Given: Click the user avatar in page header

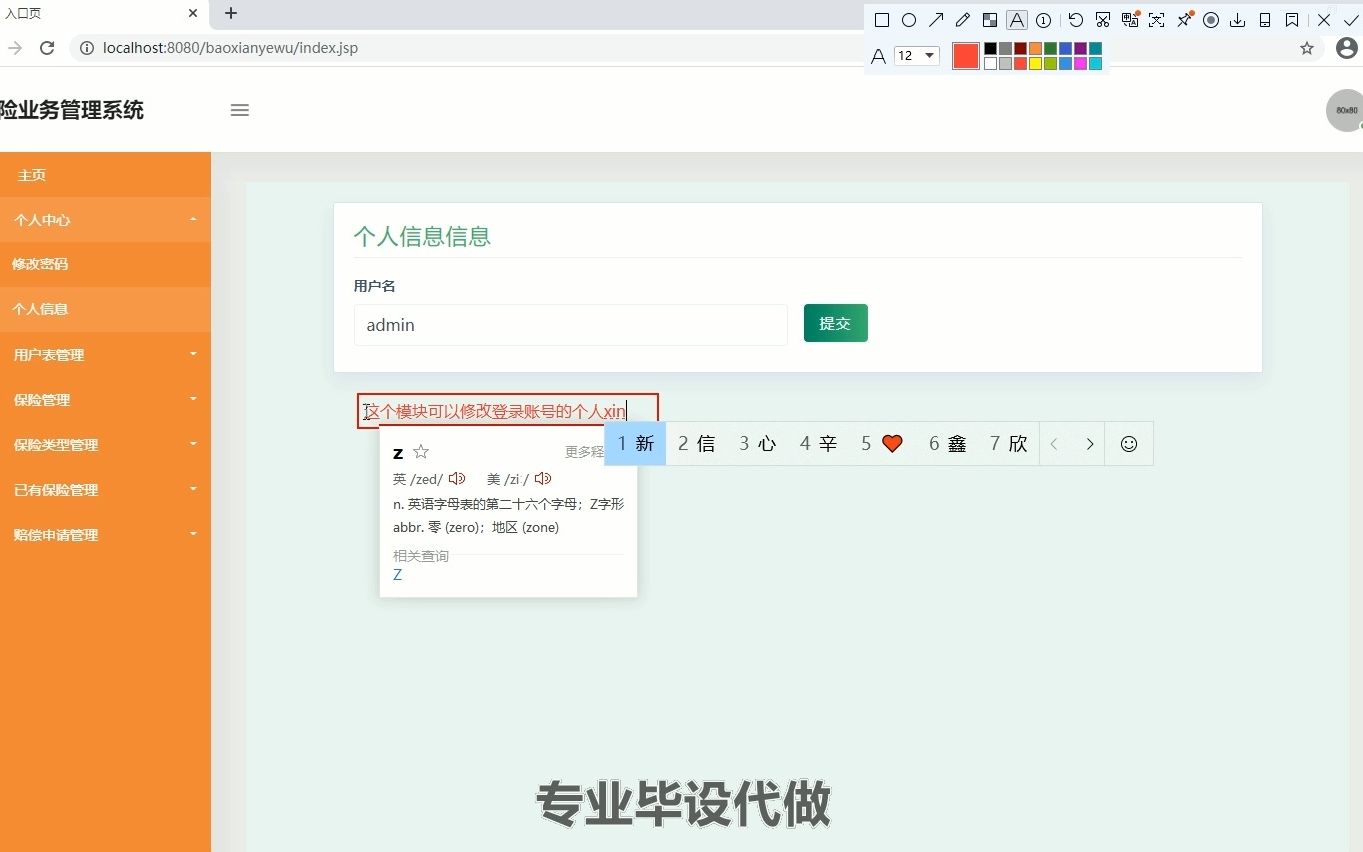Looking at the screenshot, I should pos(1345,111).
